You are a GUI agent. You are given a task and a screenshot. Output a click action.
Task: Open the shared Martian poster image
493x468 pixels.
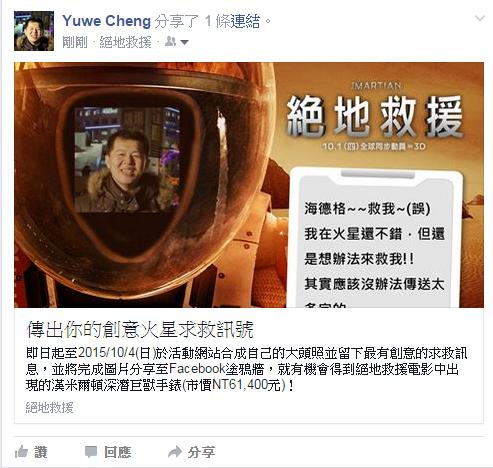coord(249,185)
